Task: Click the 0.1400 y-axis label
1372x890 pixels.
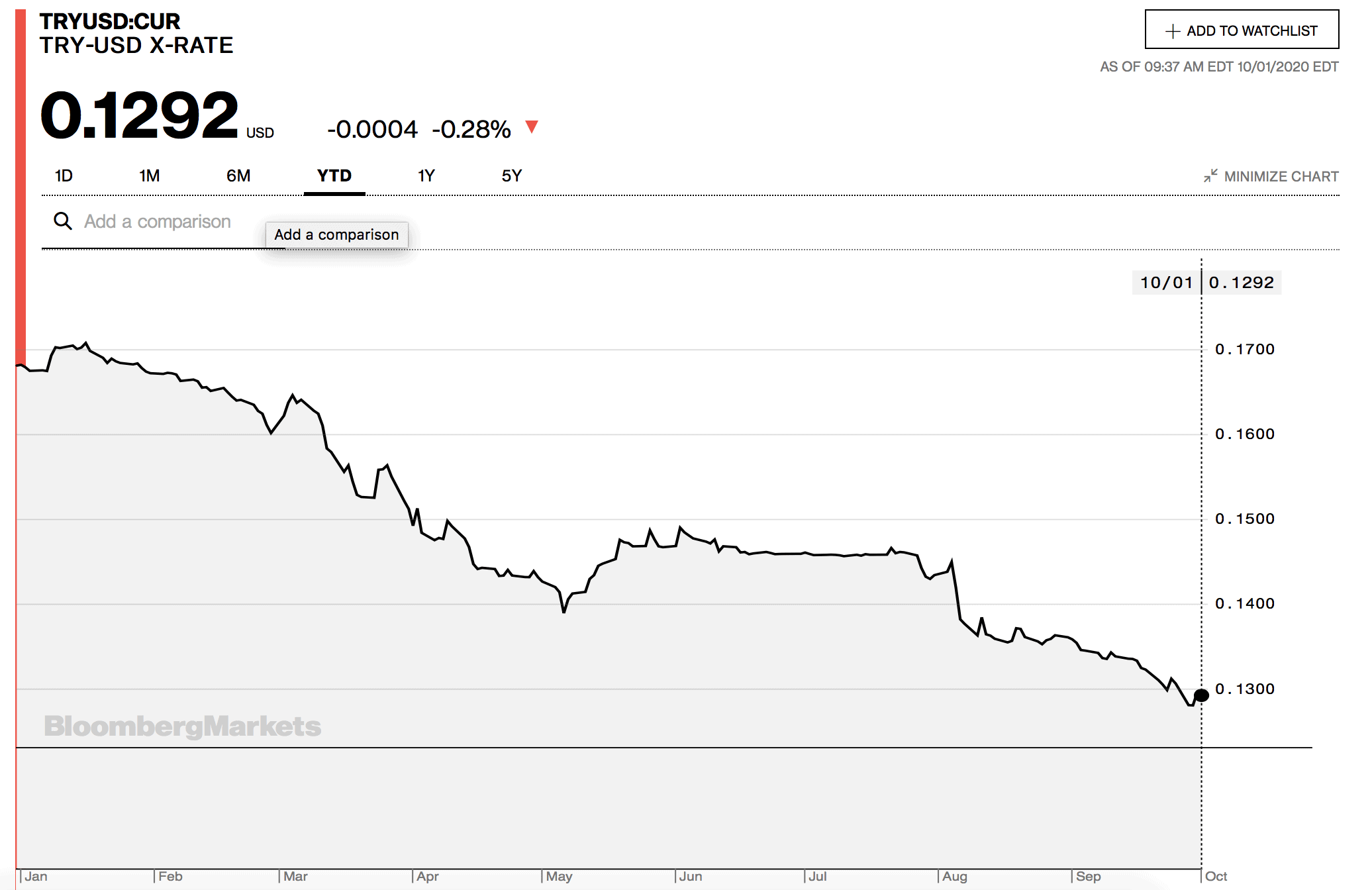Action: [1245, 603]
